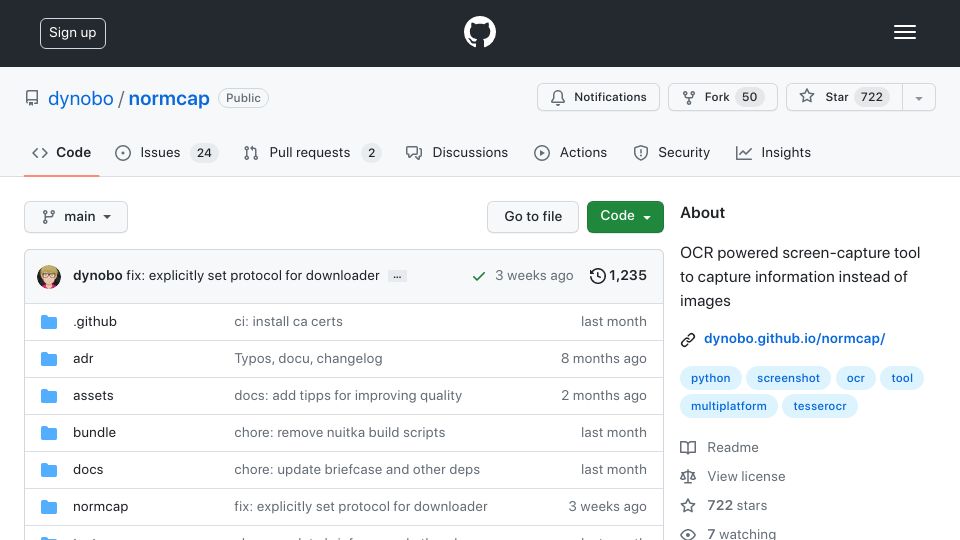Screen dimensions: 960x540
Task: Star the repository with Star button
Action: [x=844, y=97]
